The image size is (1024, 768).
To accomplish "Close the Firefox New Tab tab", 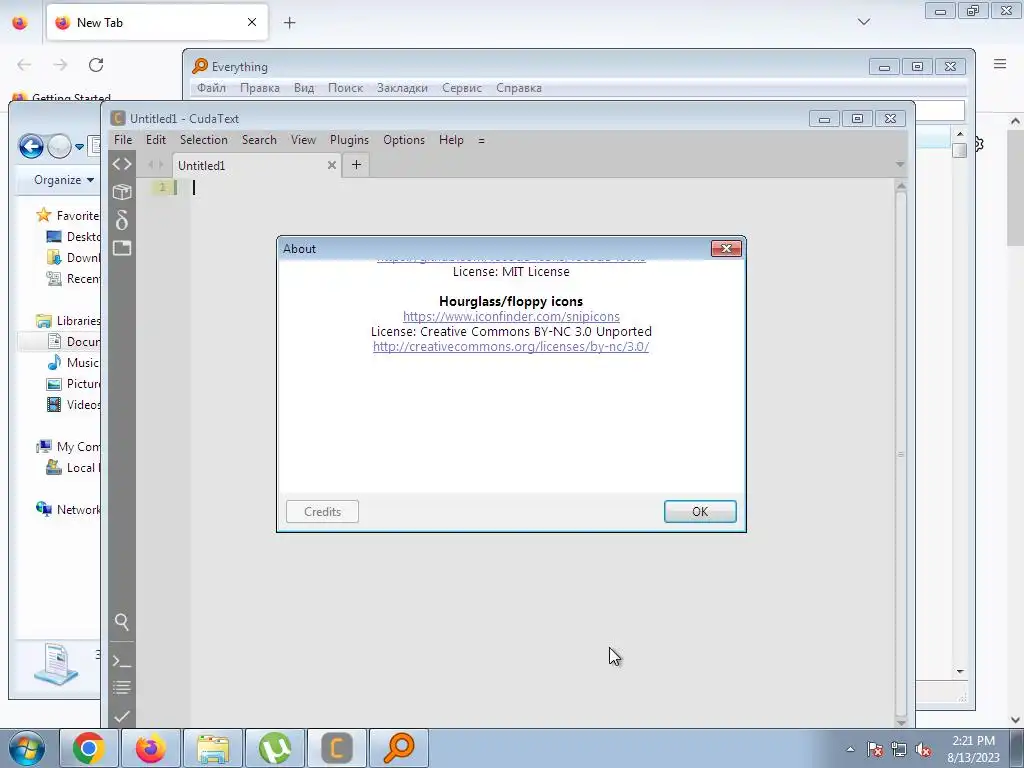I will point(252,22).
